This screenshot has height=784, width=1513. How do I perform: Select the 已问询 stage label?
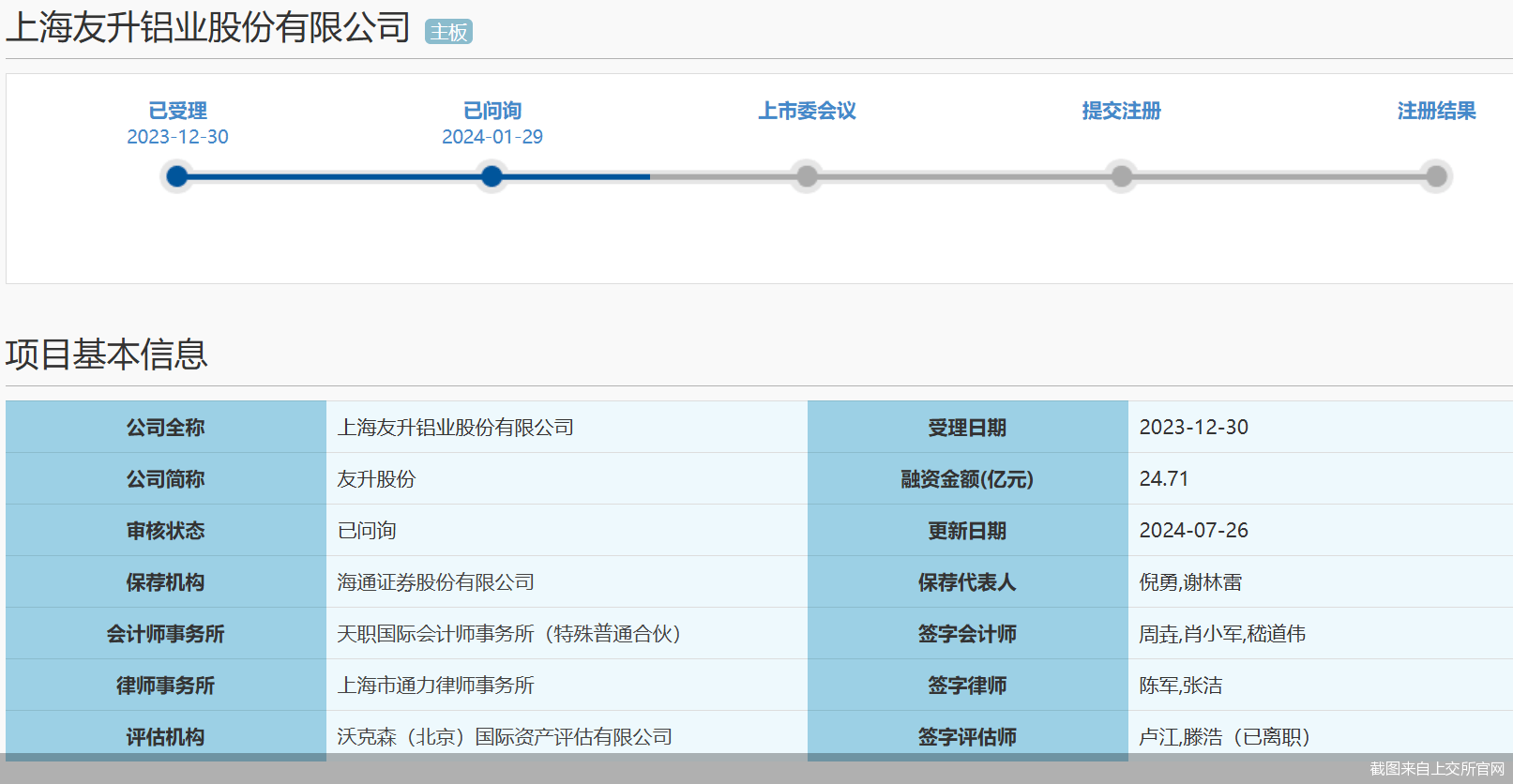click(492, 111)
